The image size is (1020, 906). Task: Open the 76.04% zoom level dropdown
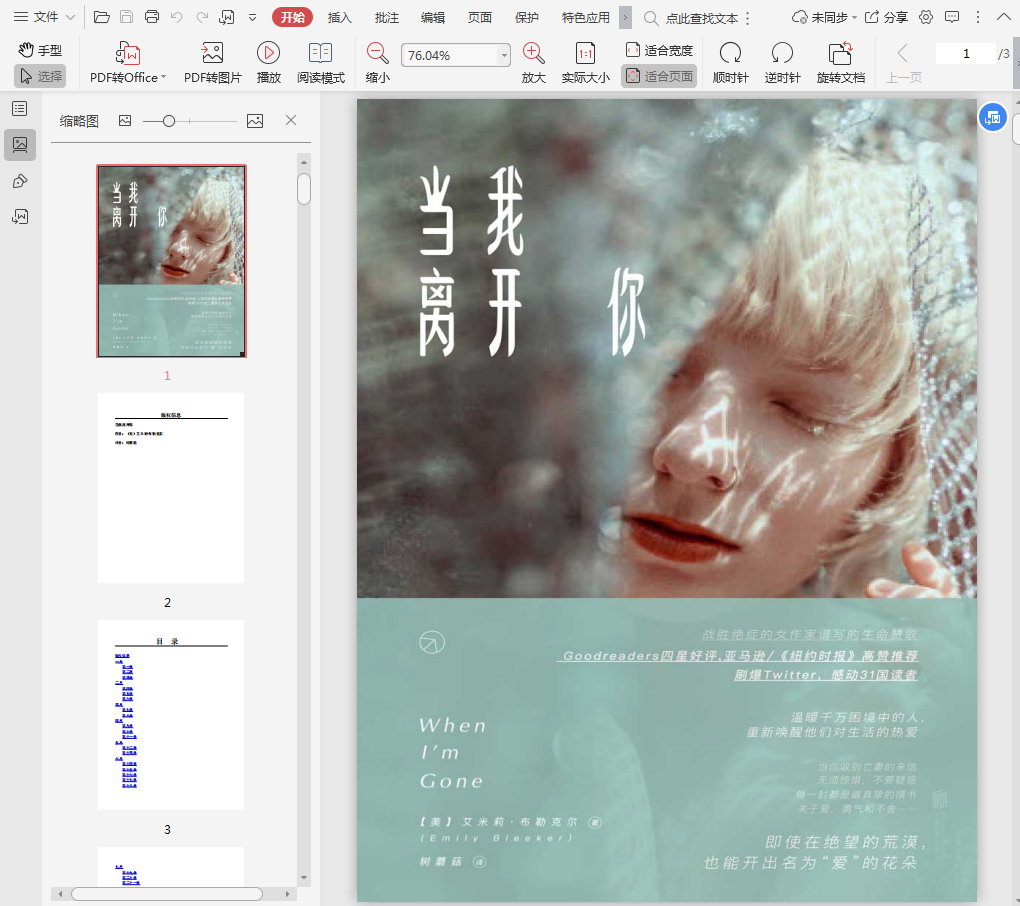point(503,55)
